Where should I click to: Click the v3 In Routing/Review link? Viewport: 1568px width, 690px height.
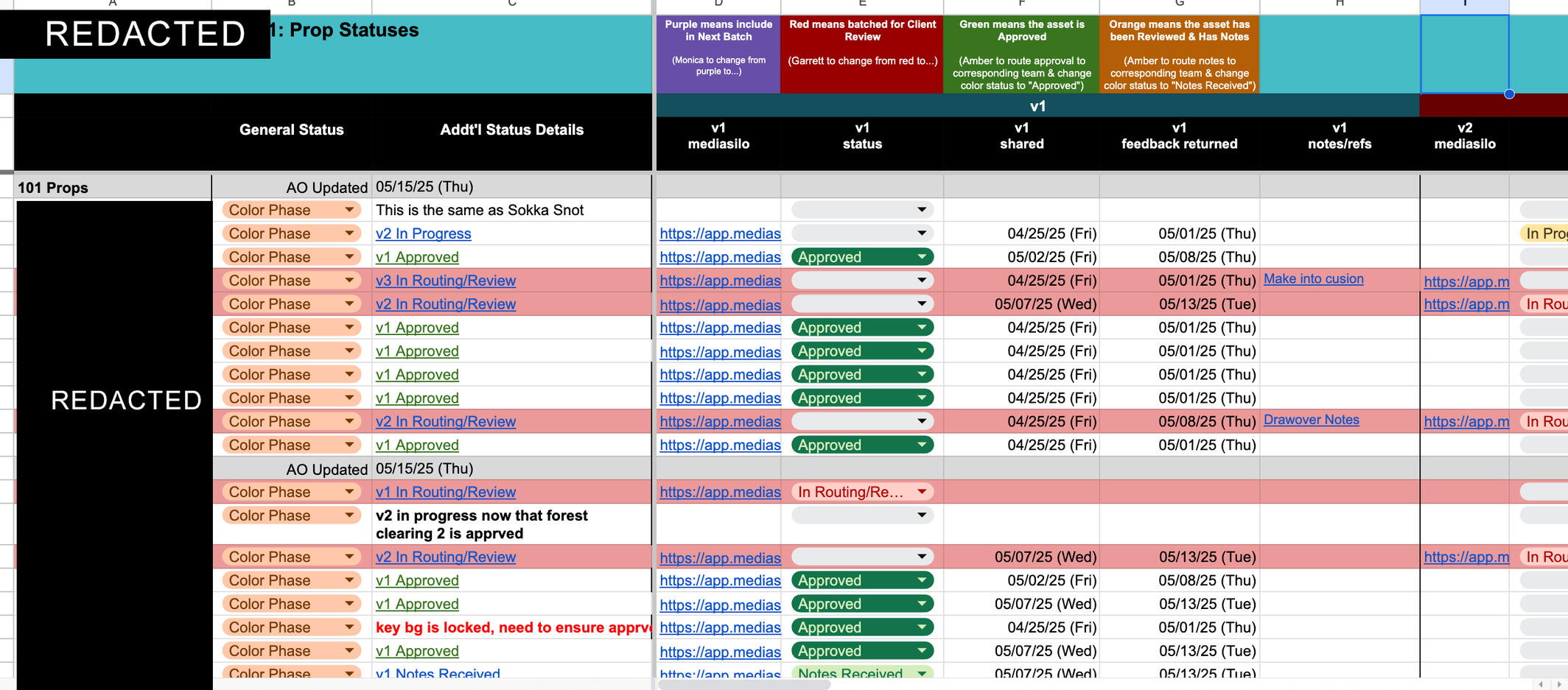click(x=446, y=281)
